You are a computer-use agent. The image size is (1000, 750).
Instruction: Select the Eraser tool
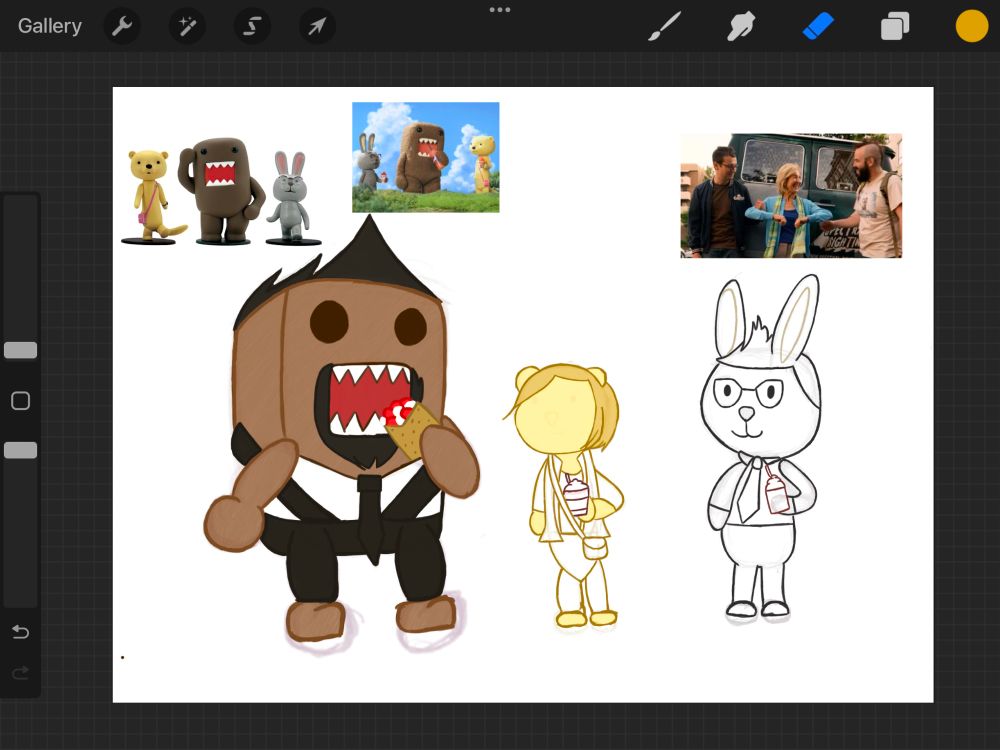point(818,26)
